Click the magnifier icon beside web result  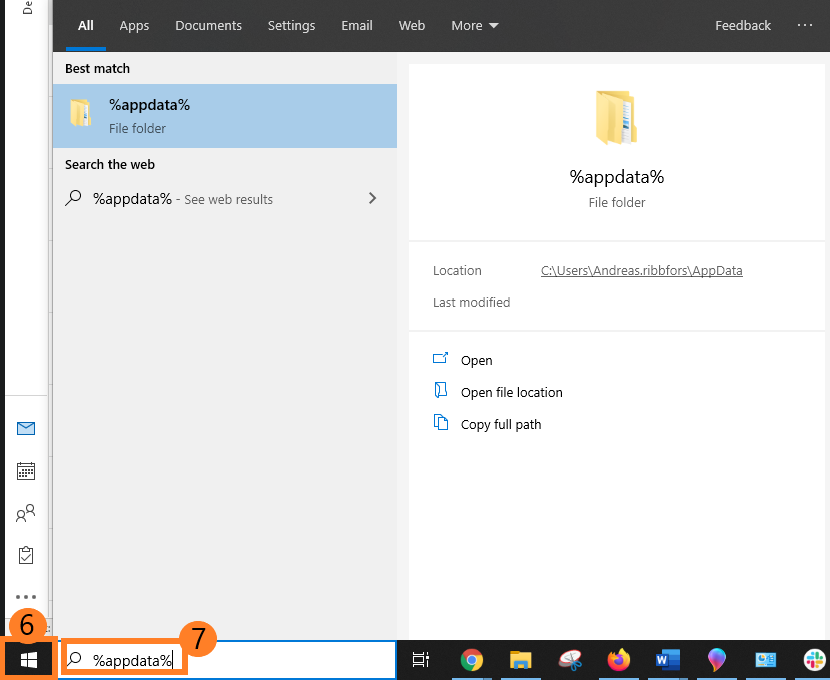73,198
